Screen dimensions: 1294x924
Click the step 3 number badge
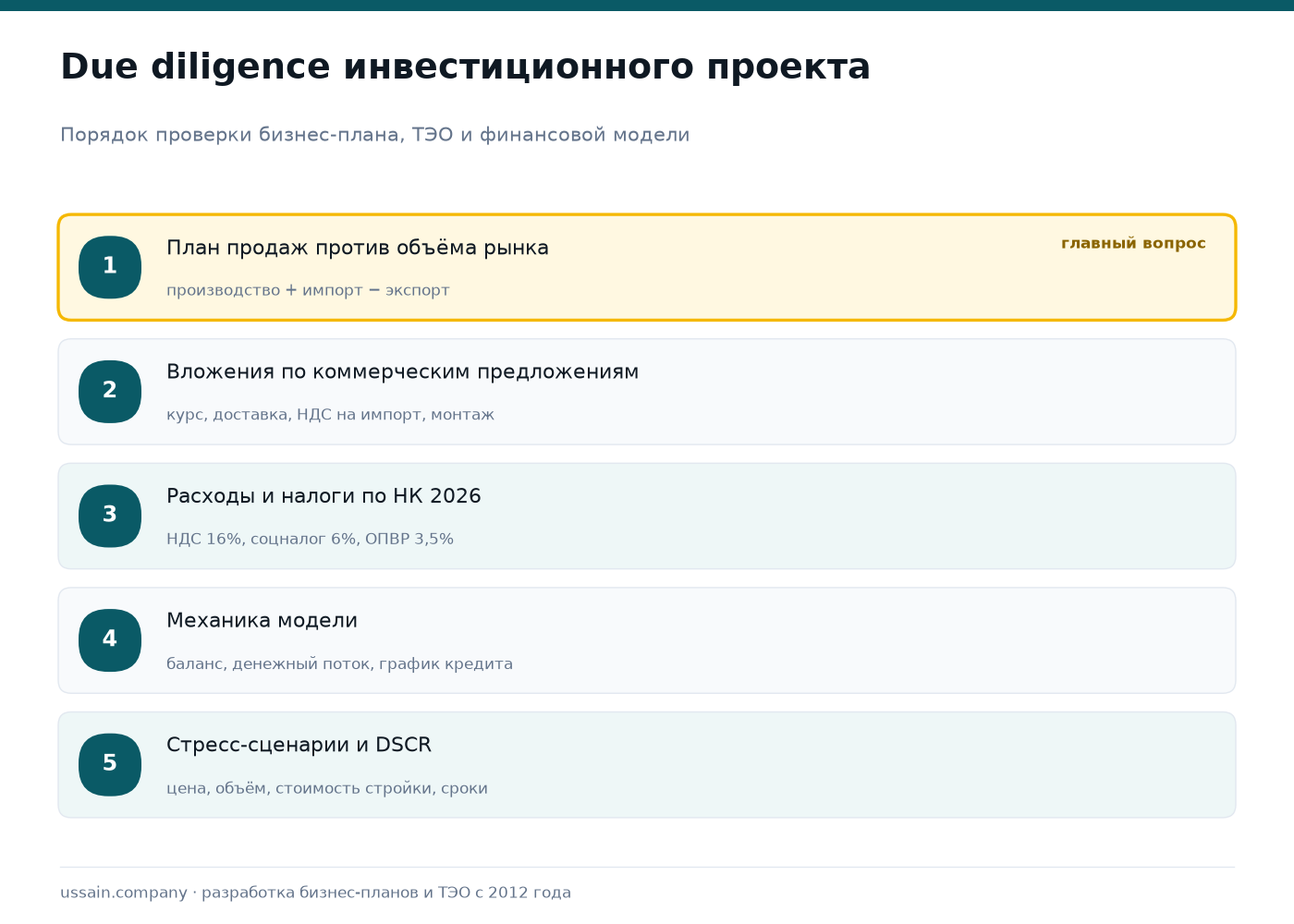coord(110,516)
